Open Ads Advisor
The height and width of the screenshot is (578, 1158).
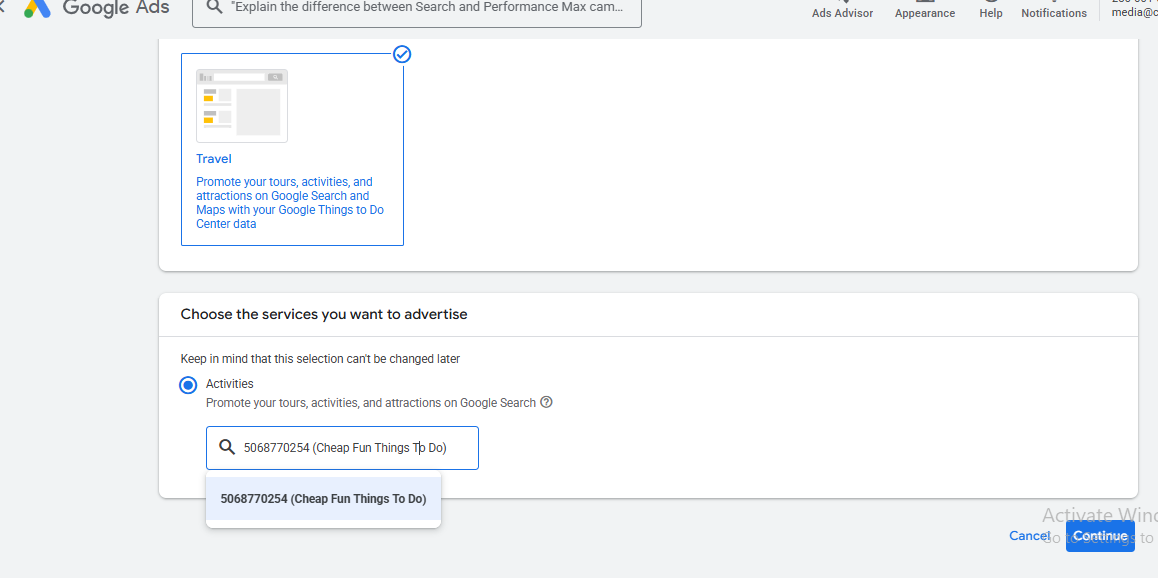(x=842, y=10)
